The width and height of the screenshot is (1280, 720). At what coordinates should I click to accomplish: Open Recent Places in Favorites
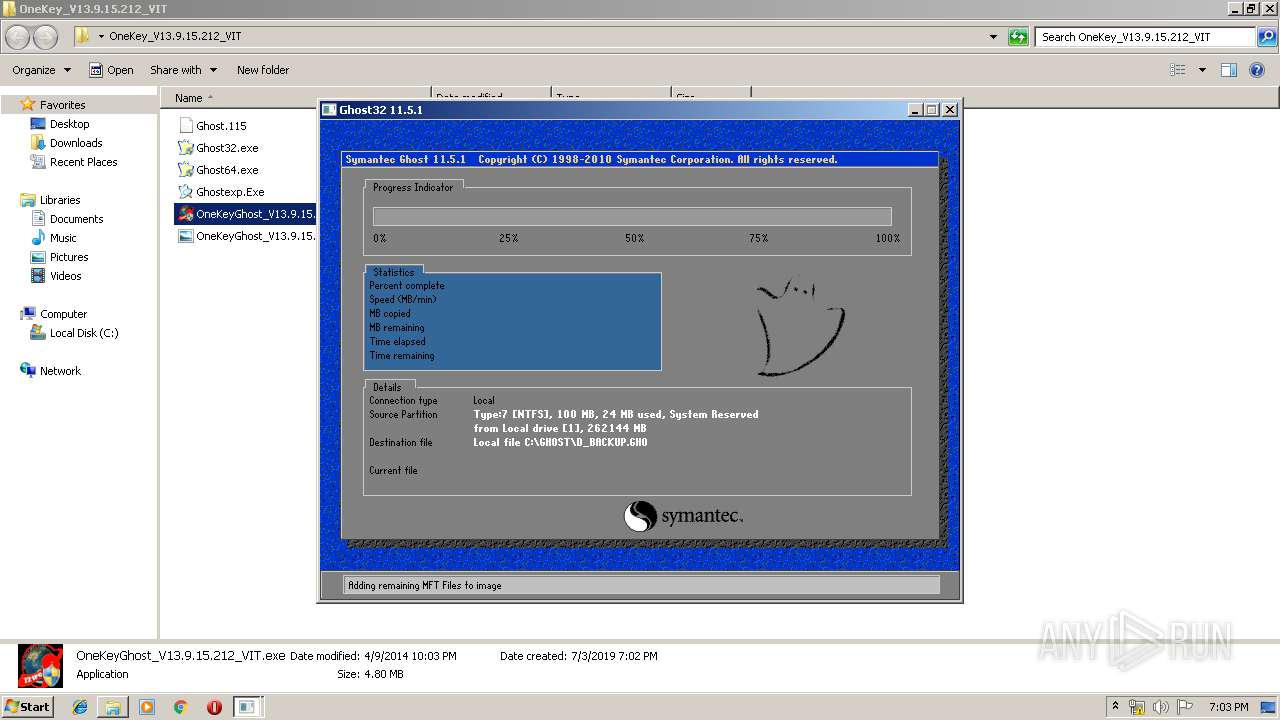83,162
